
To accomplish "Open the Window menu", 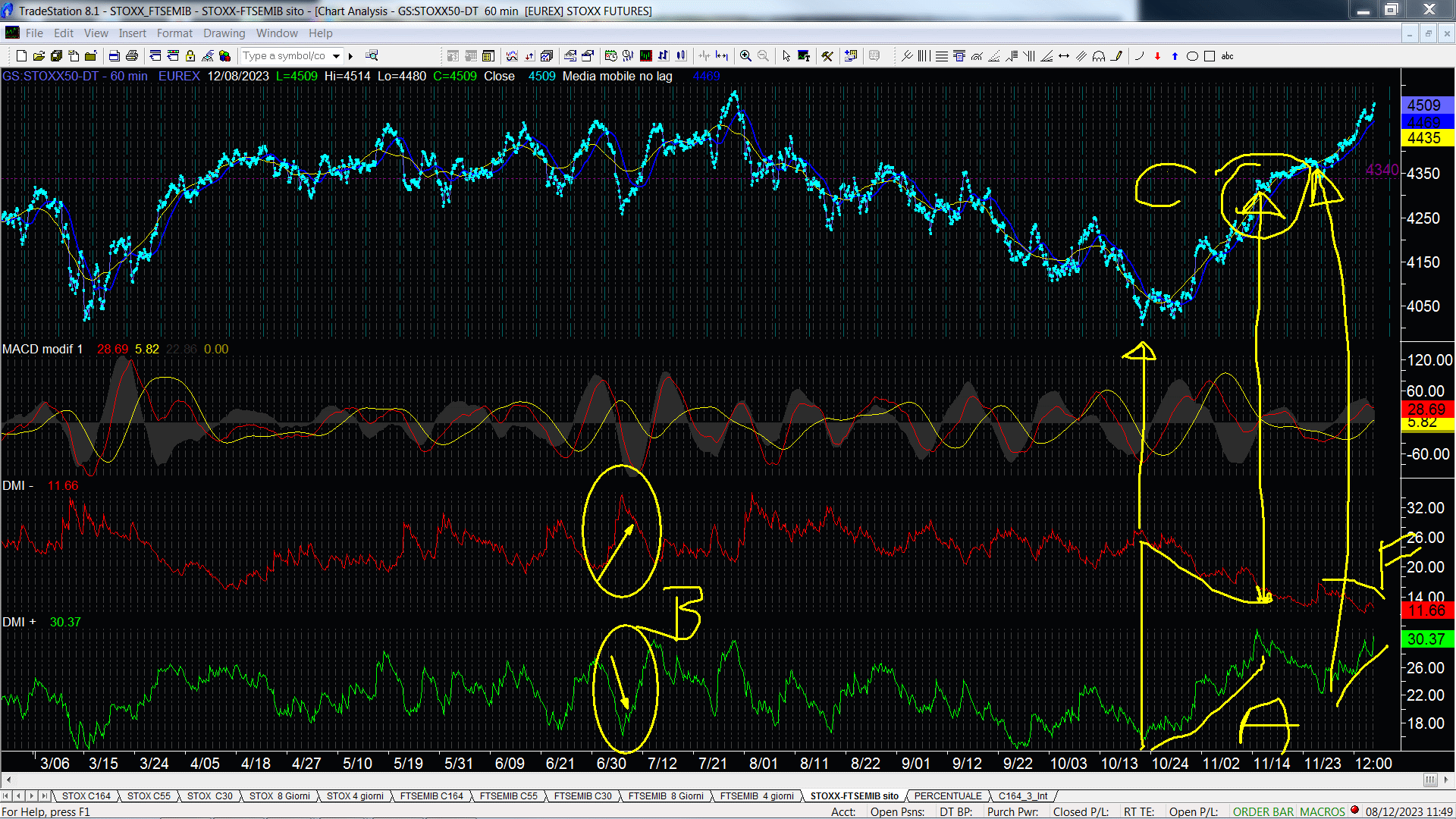I will coord(277,33).
